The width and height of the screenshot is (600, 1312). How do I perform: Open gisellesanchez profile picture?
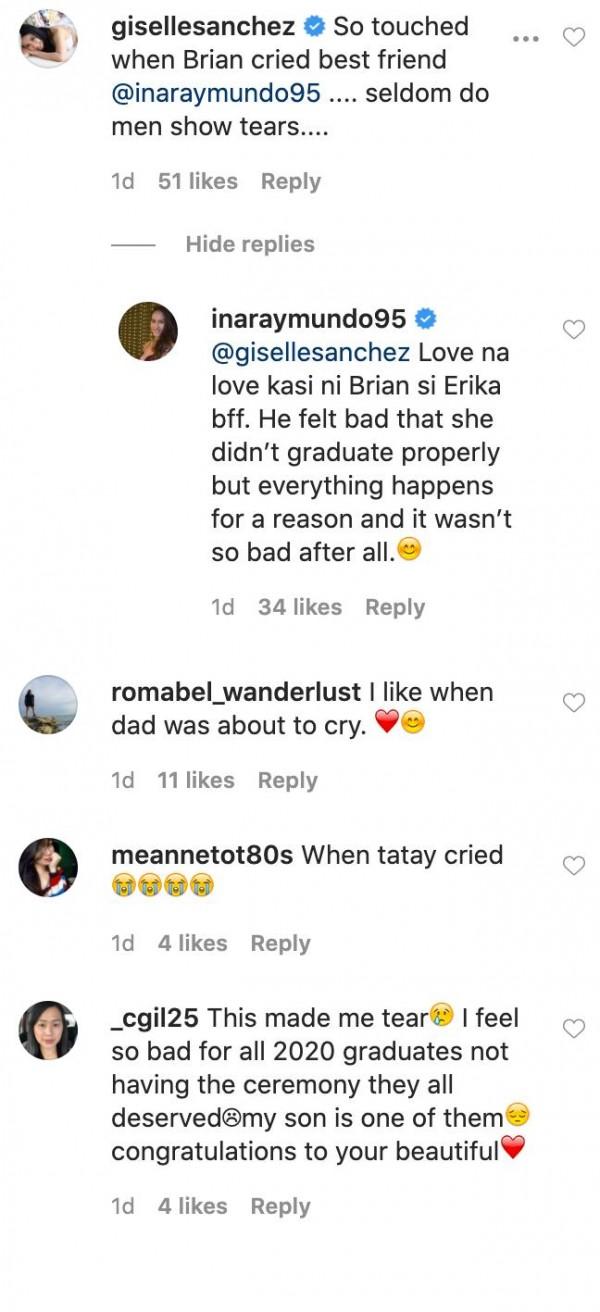[x=48, y=38]
